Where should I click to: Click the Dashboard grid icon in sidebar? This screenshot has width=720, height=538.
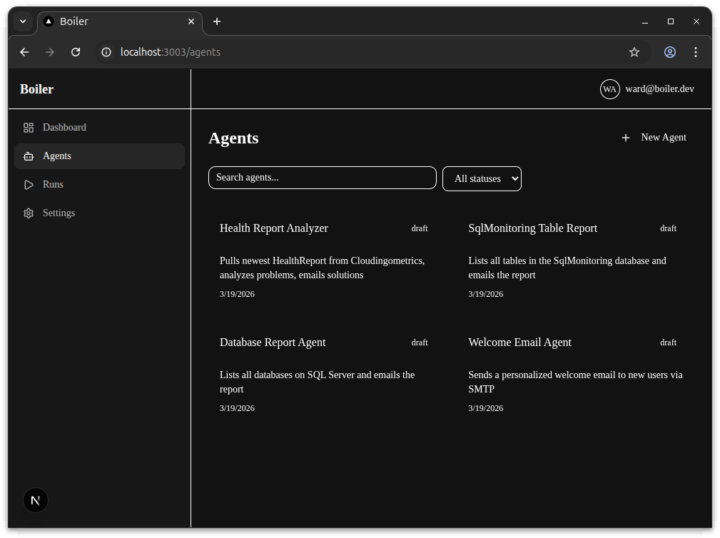(28, 128)
